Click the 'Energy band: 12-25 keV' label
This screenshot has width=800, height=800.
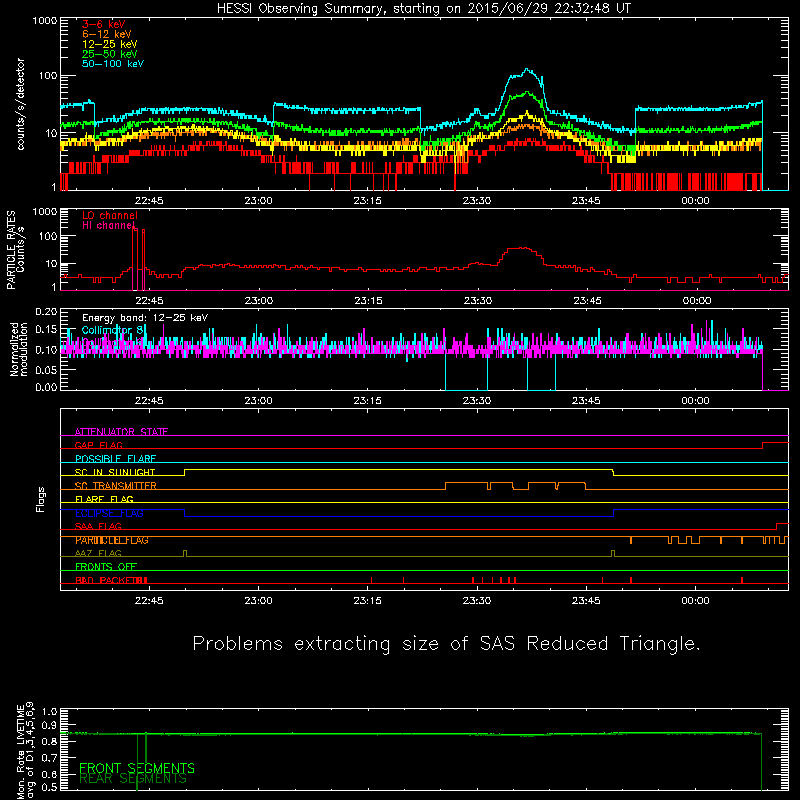coord(145,318)
